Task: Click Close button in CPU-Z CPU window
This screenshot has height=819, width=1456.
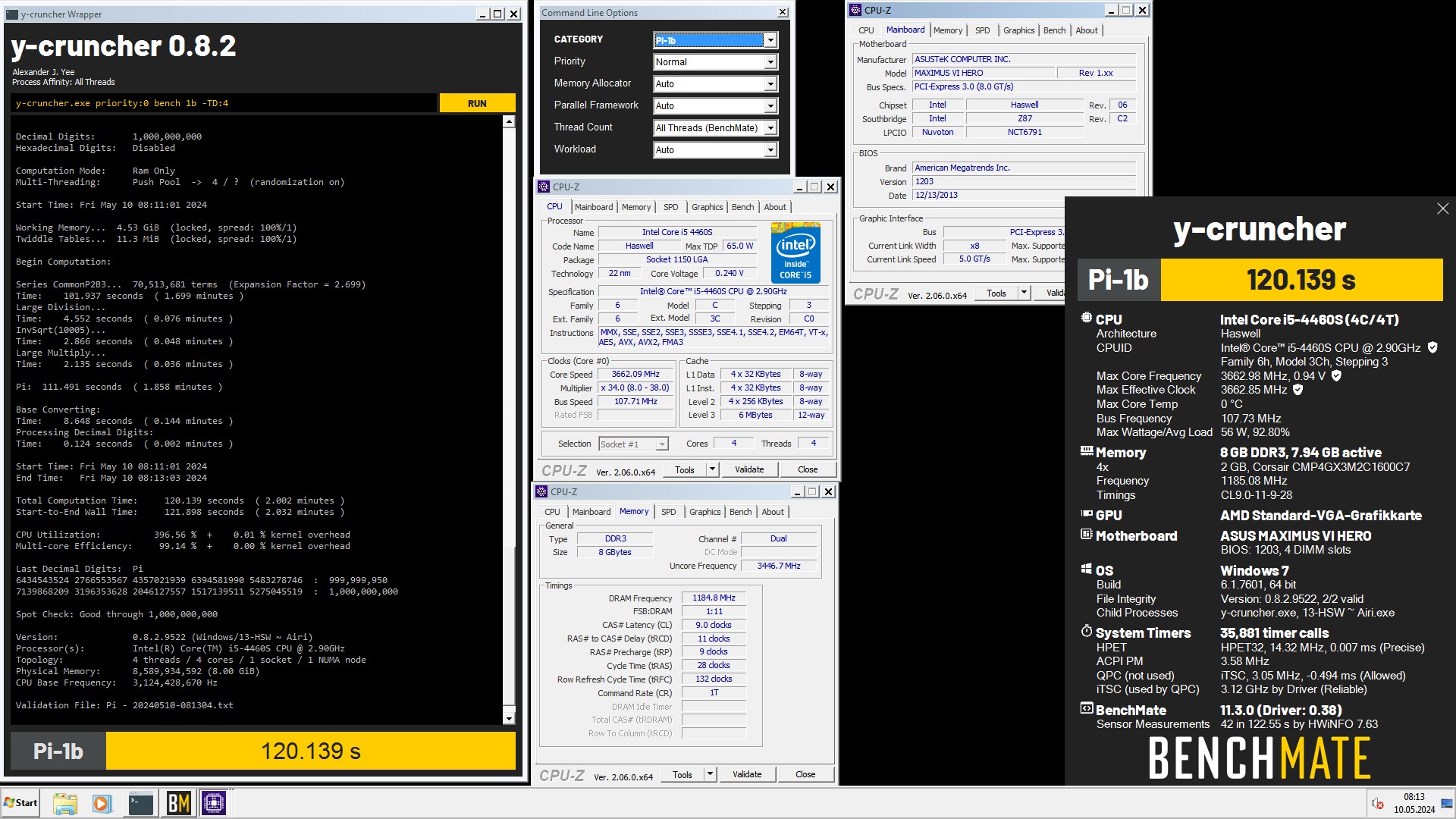Action: (x=808, y=469)
